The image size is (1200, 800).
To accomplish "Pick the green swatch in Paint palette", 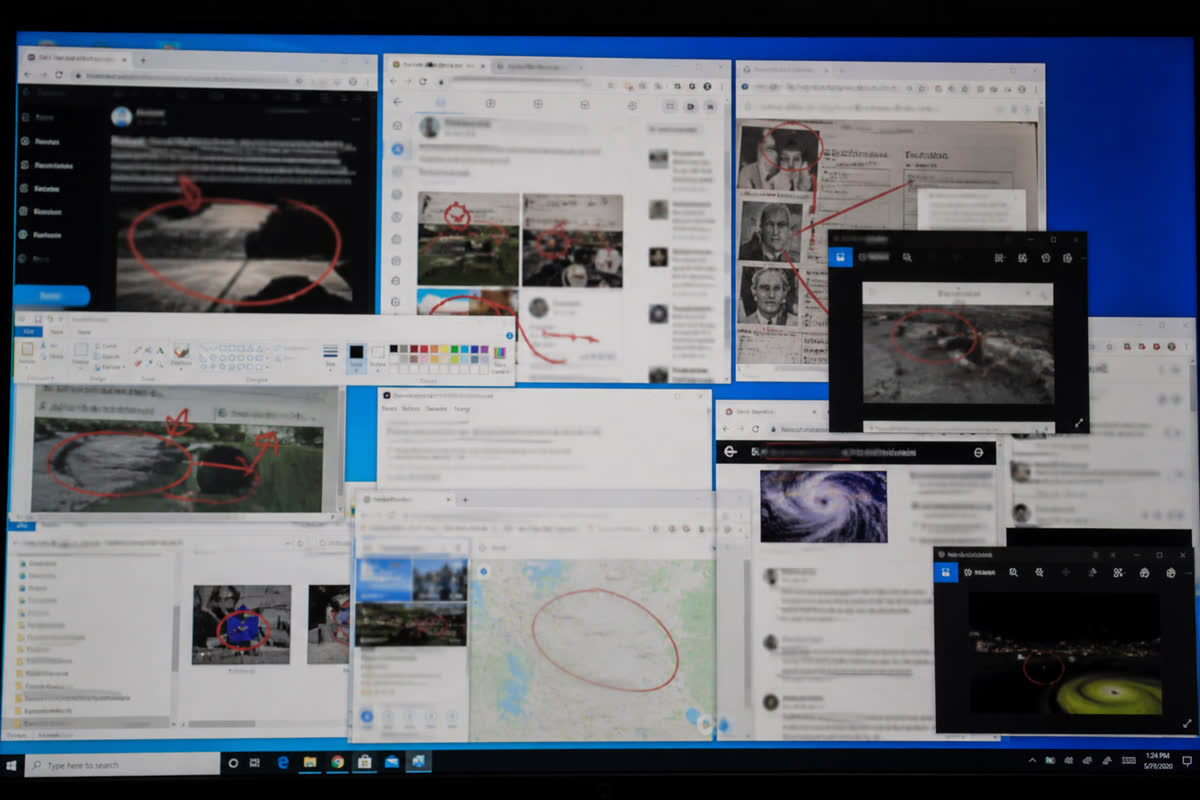I will coord(453,349).
